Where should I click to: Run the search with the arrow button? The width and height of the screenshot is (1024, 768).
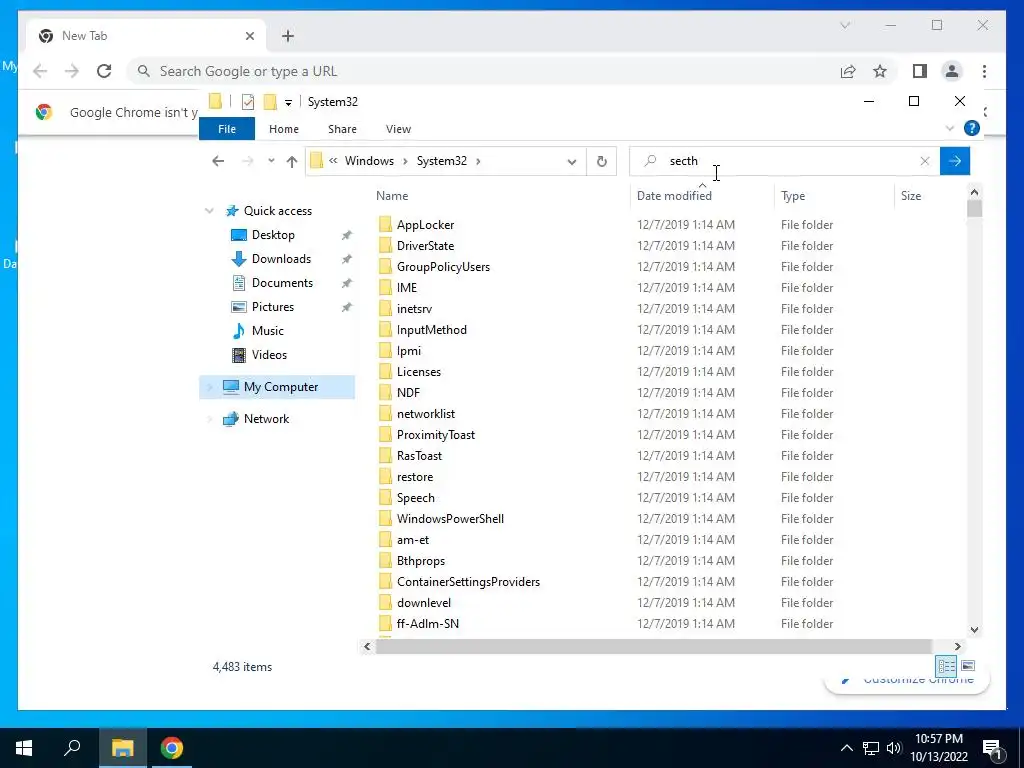[955, 161]
